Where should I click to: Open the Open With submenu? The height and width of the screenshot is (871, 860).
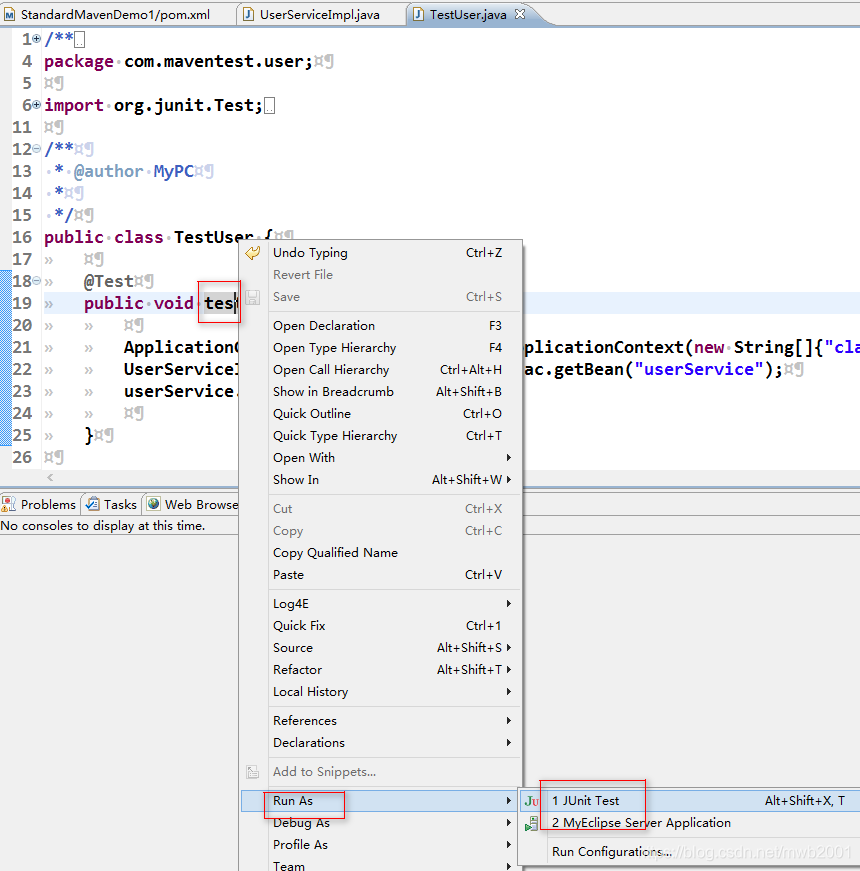(304, 457)
